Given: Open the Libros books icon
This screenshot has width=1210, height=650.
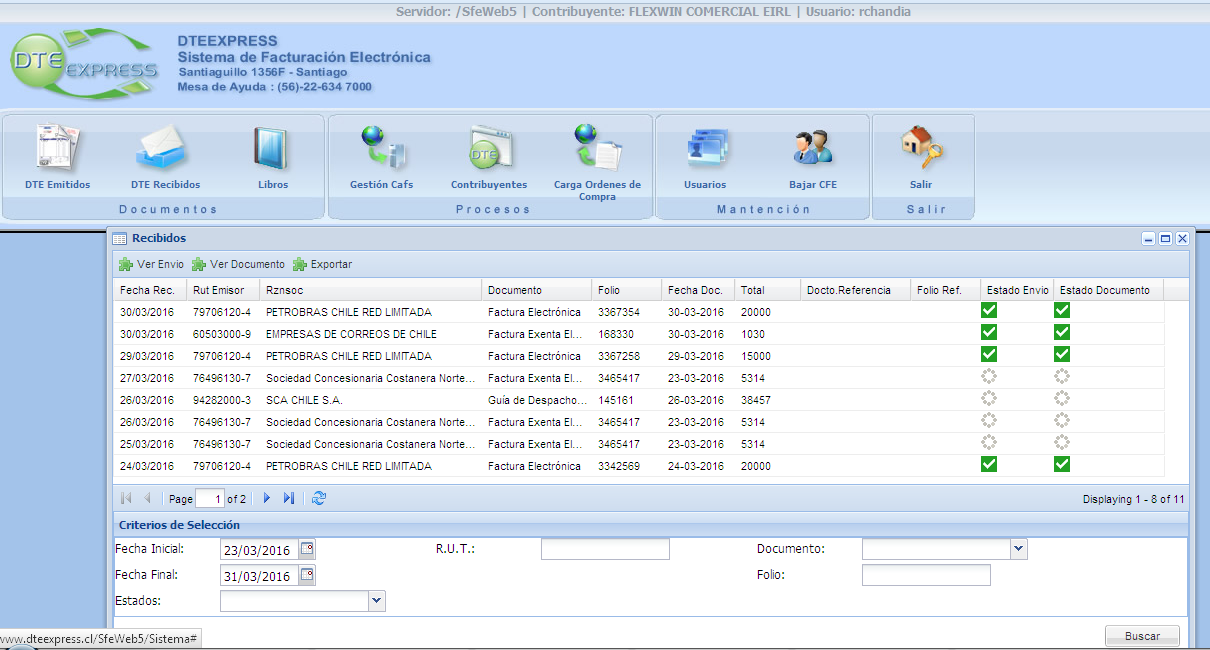Looking at the screenshot, I should tap(272, 149).
